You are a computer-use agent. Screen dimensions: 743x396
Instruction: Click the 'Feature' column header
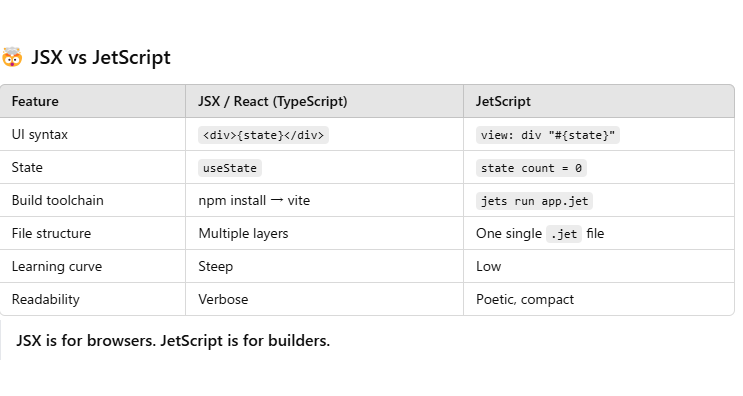tap(35, 101)
